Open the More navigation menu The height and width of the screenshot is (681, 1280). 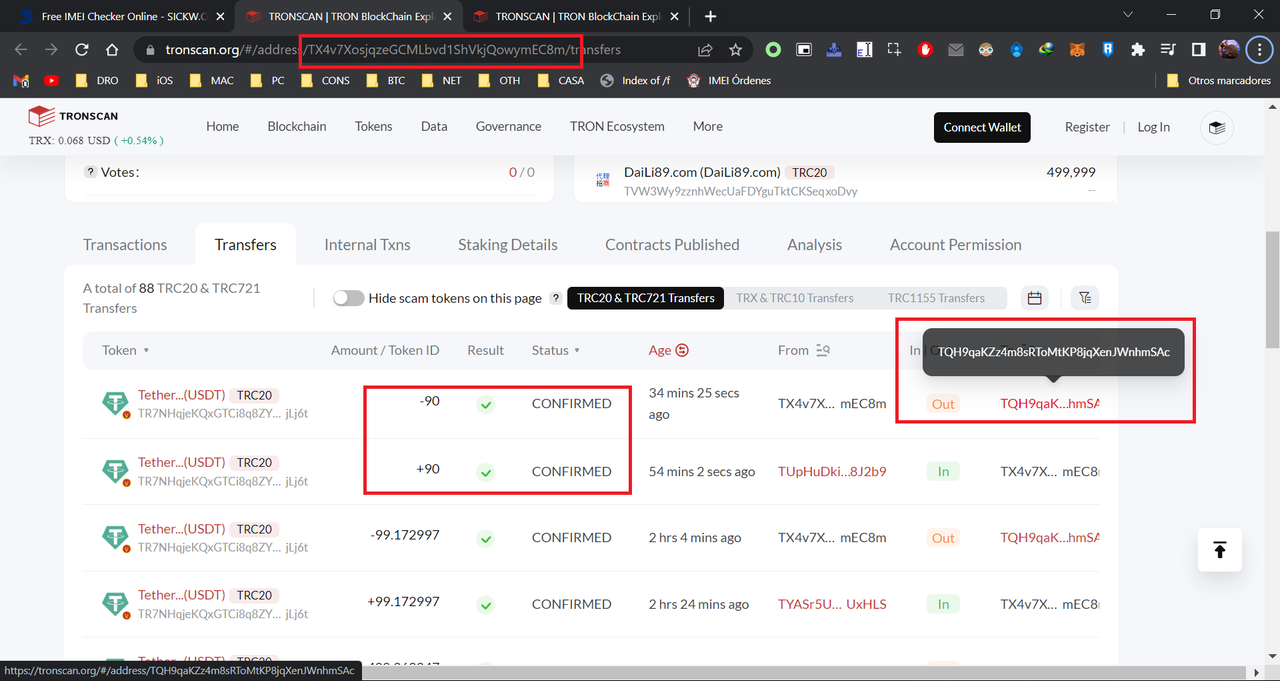[708, 126]
